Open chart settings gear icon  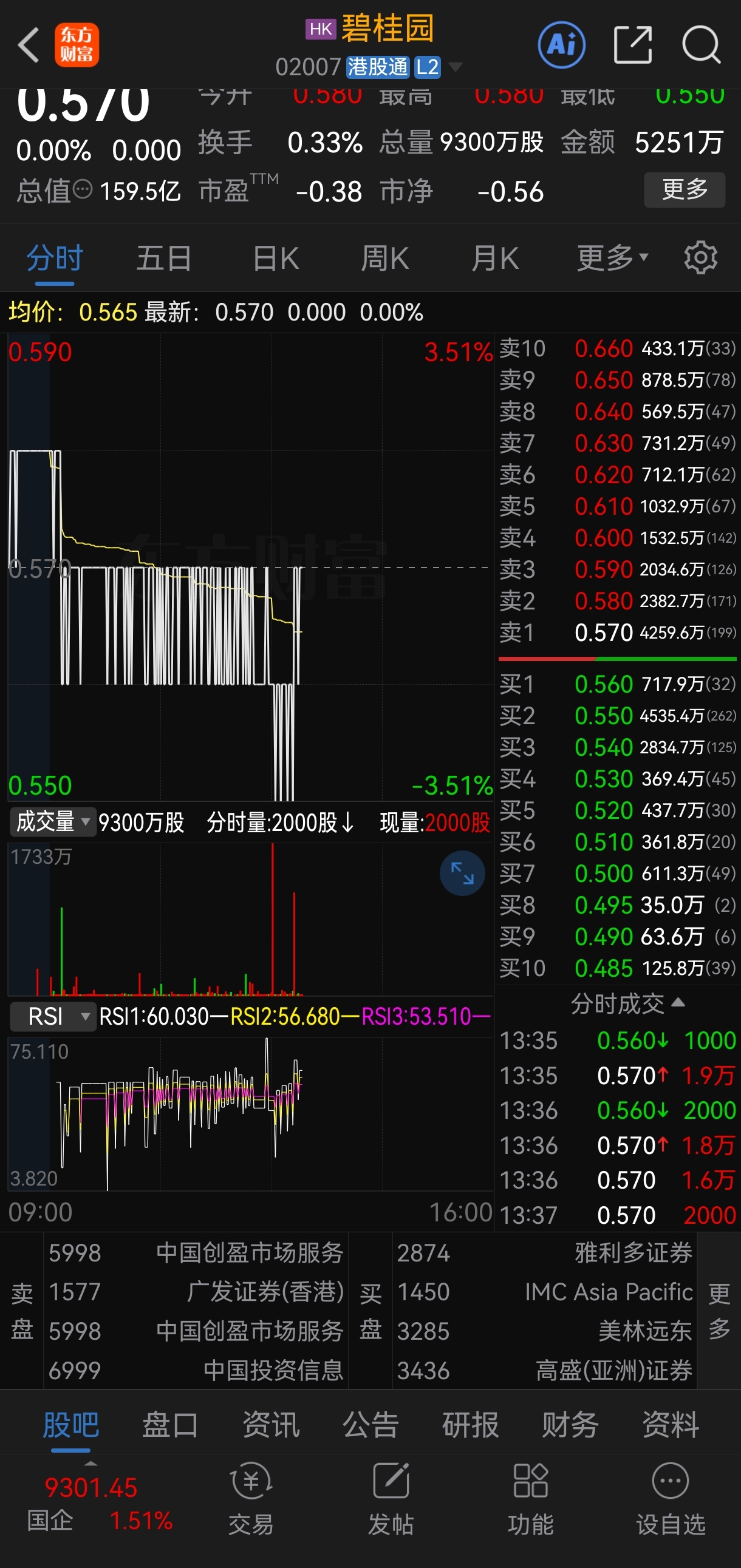pyautogui.click(x=701, y=258)
